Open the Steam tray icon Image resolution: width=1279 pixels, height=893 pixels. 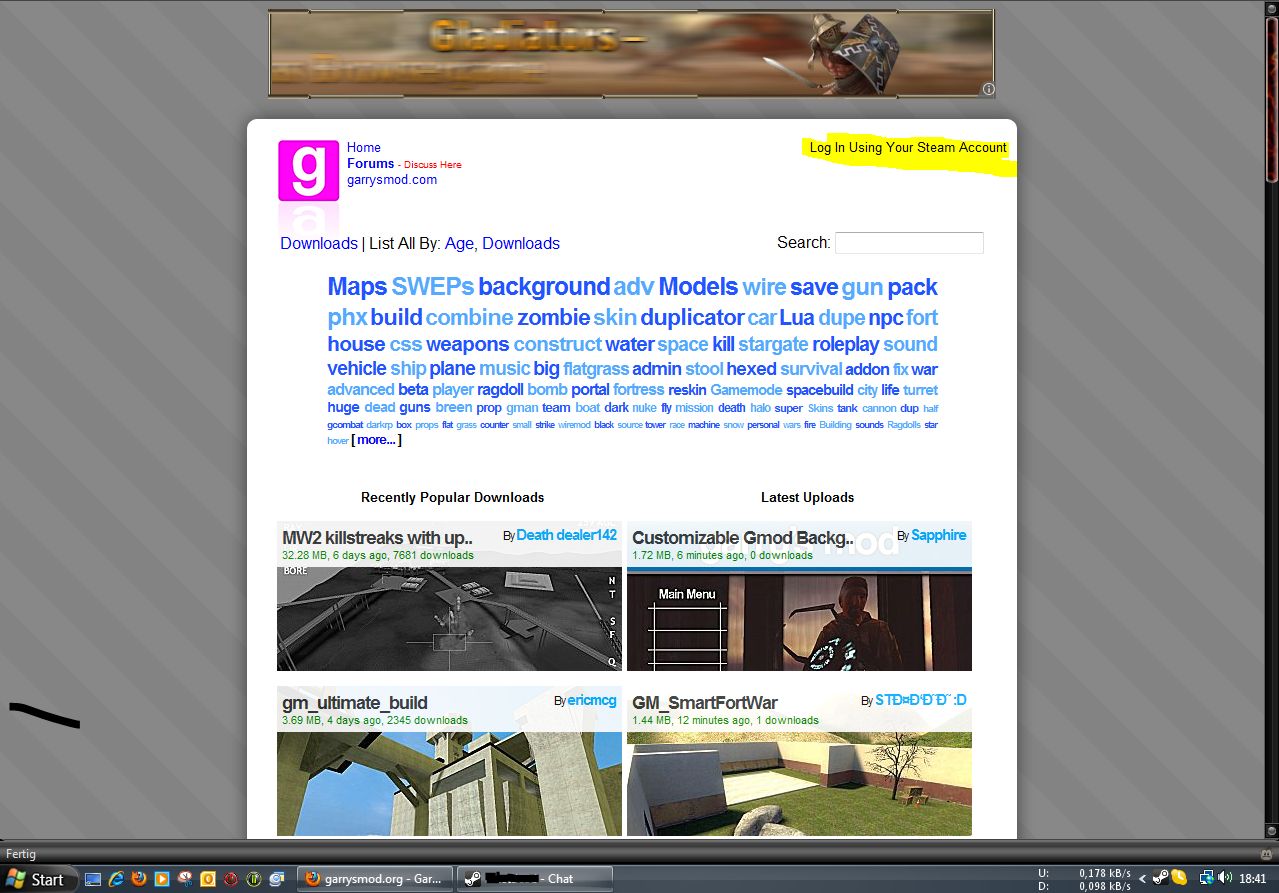tap(1160, 878)
